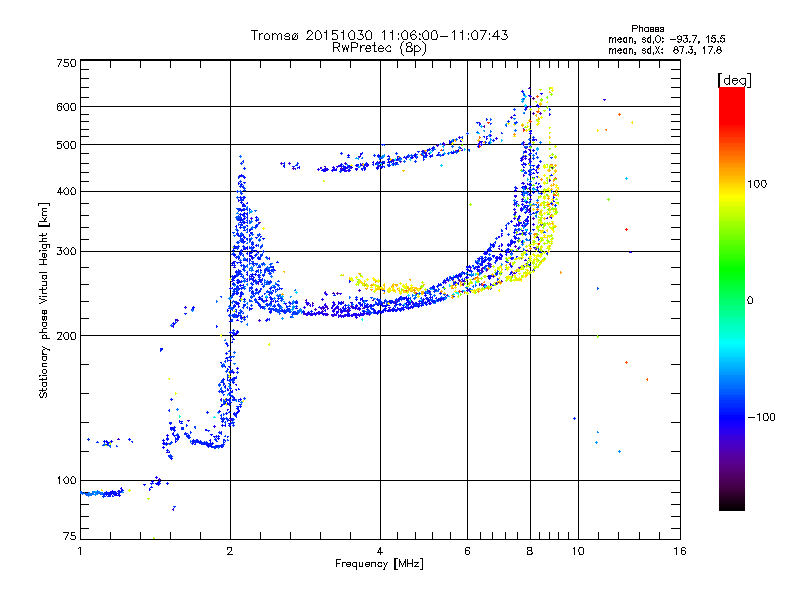Click the plot title 'Tromsø 20151030 11:06:00-11:07:43'
The width and height of the screenshot is (800, 600).
(x=379, y=35)
